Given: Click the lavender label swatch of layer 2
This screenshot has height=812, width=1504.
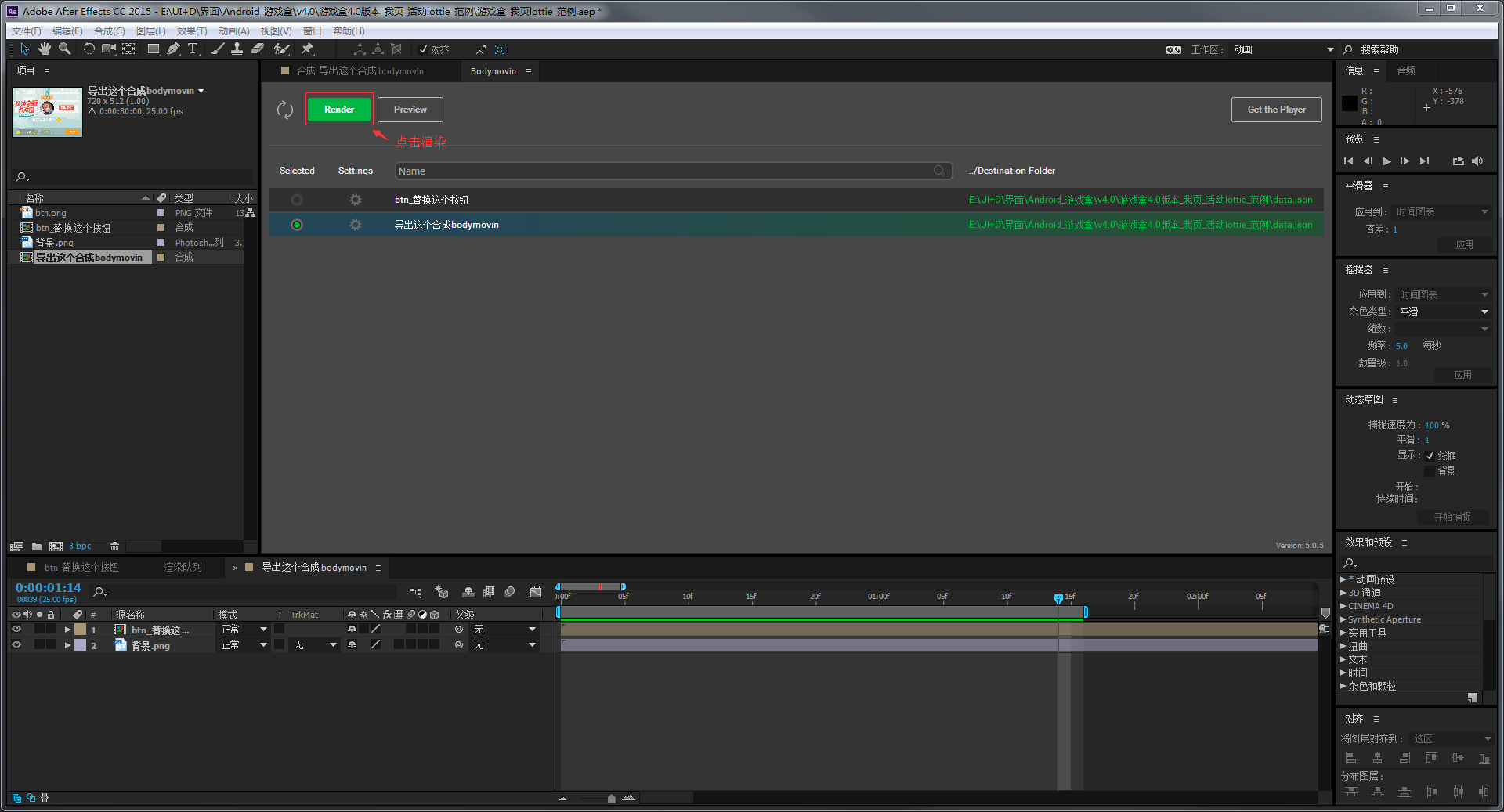Looking at the screenshot, I should pos(81,645).
